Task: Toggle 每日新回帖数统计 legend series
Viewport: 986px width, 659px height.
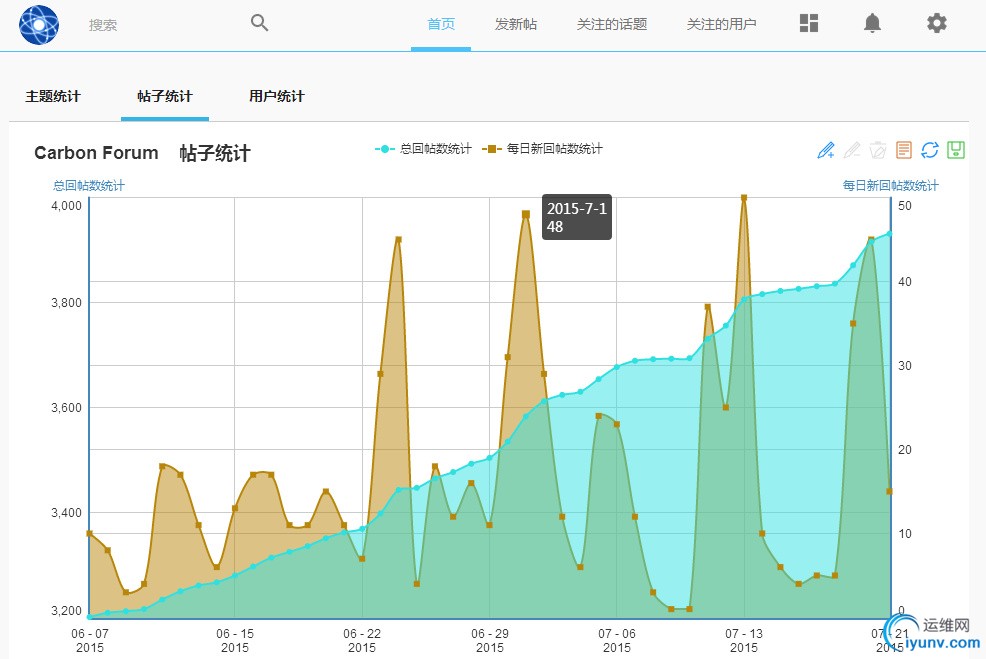Action: 542,149
